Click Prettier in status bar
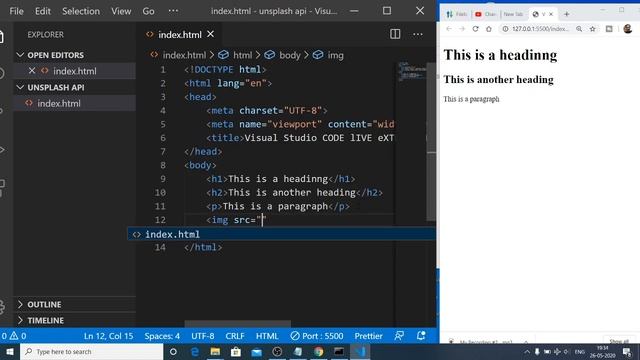 click(x=368, y=336)
